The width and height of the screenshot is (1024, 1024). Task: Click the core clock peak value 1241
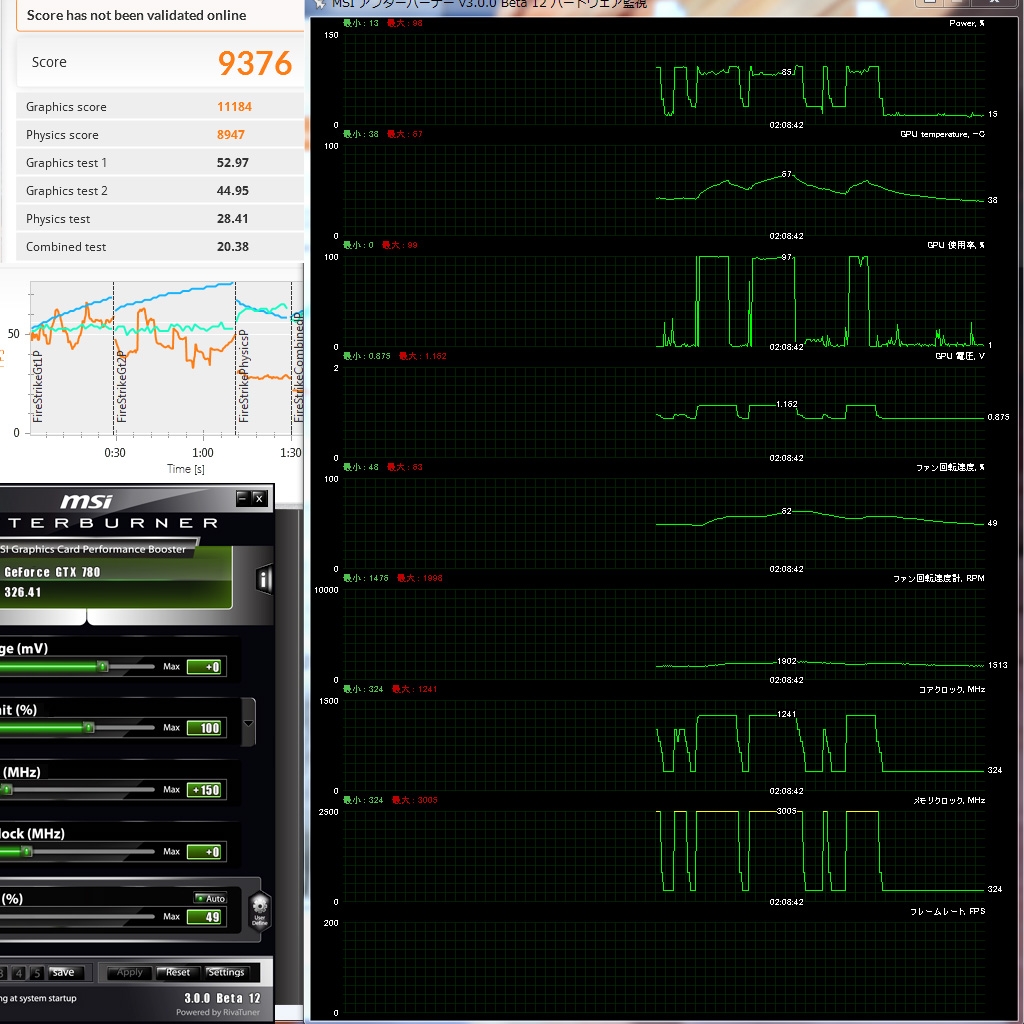pyautogui.click(x=786, y=714)
